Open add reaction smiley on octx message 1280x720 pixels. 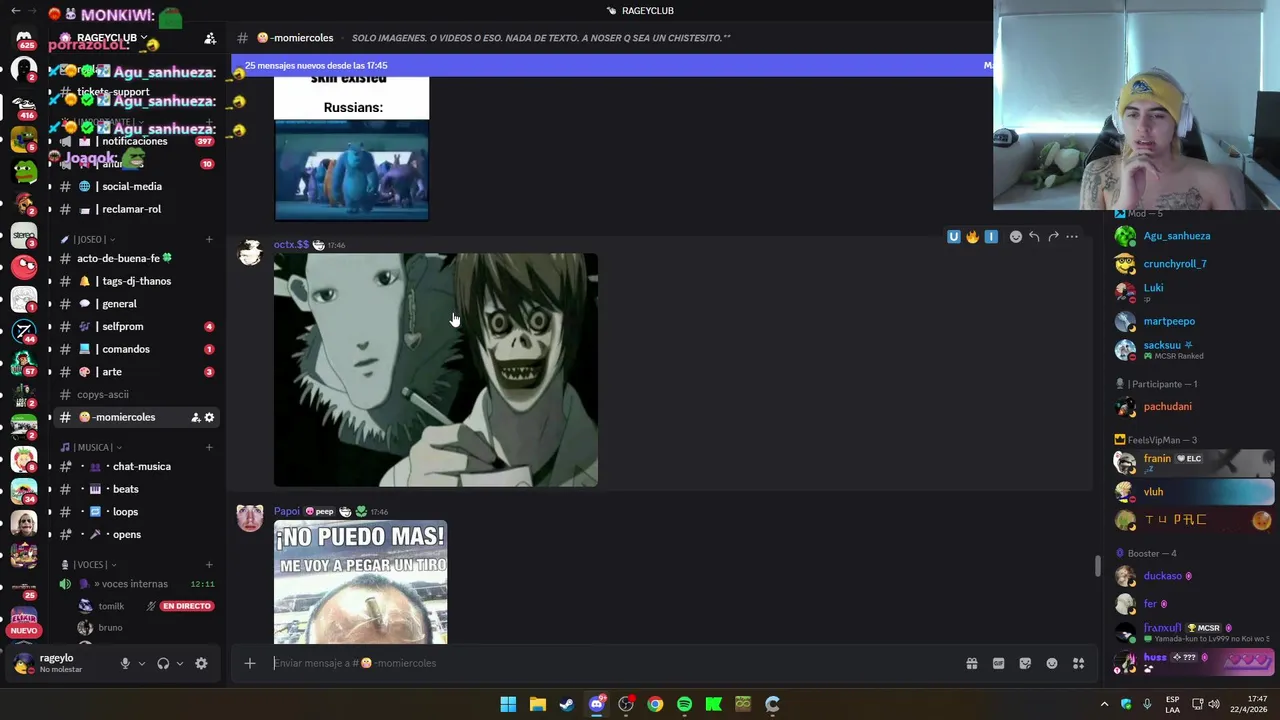(x=1015, y=237)
